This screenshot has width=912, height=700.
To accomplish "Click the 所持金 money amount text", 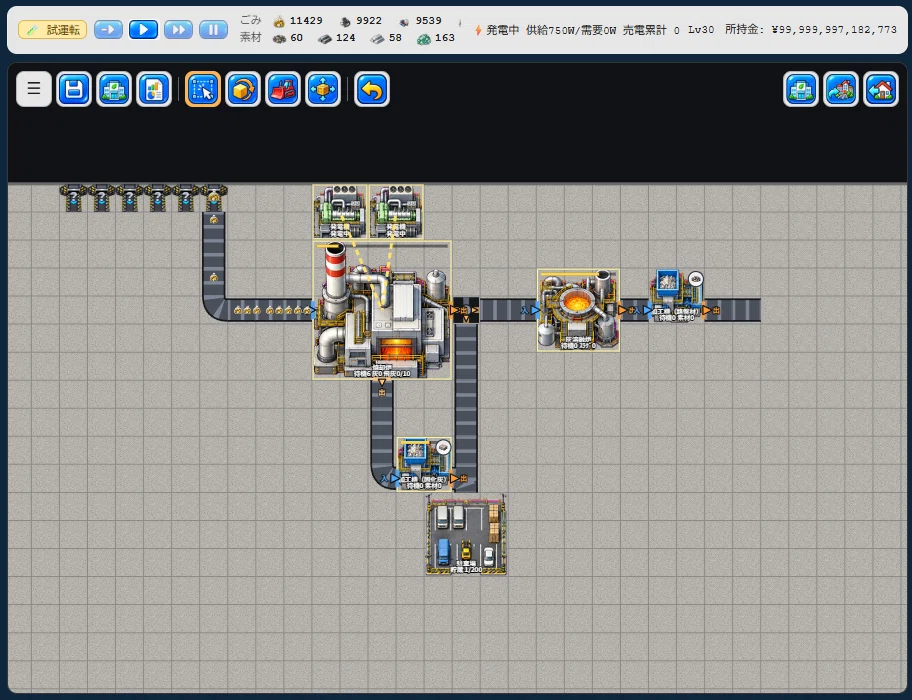I will [x=811, y=30].
